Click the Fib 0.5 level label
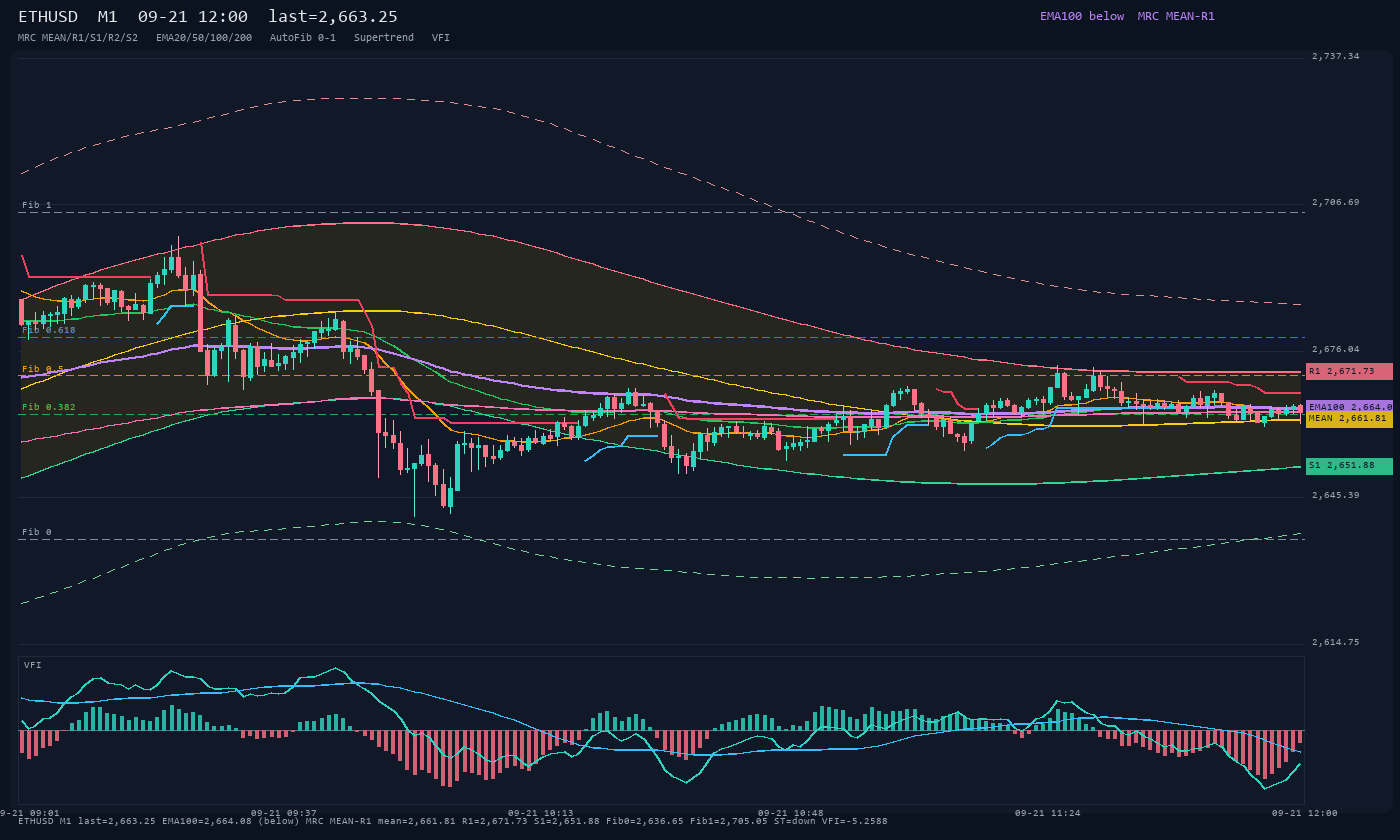 [43, 369]
